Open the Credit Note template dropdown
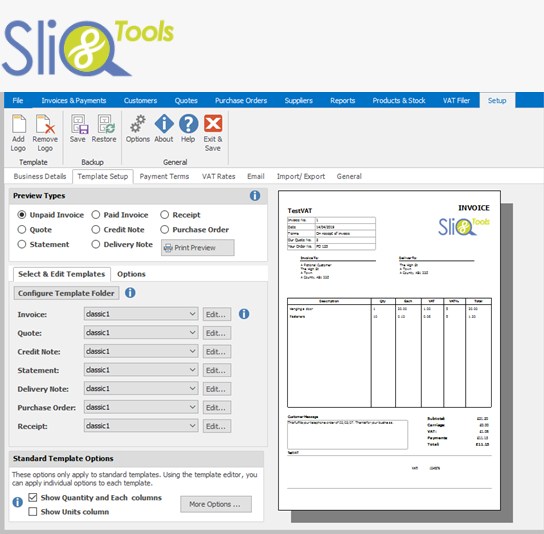This screenshot has width=544, height=534. (x=141, y=351)
